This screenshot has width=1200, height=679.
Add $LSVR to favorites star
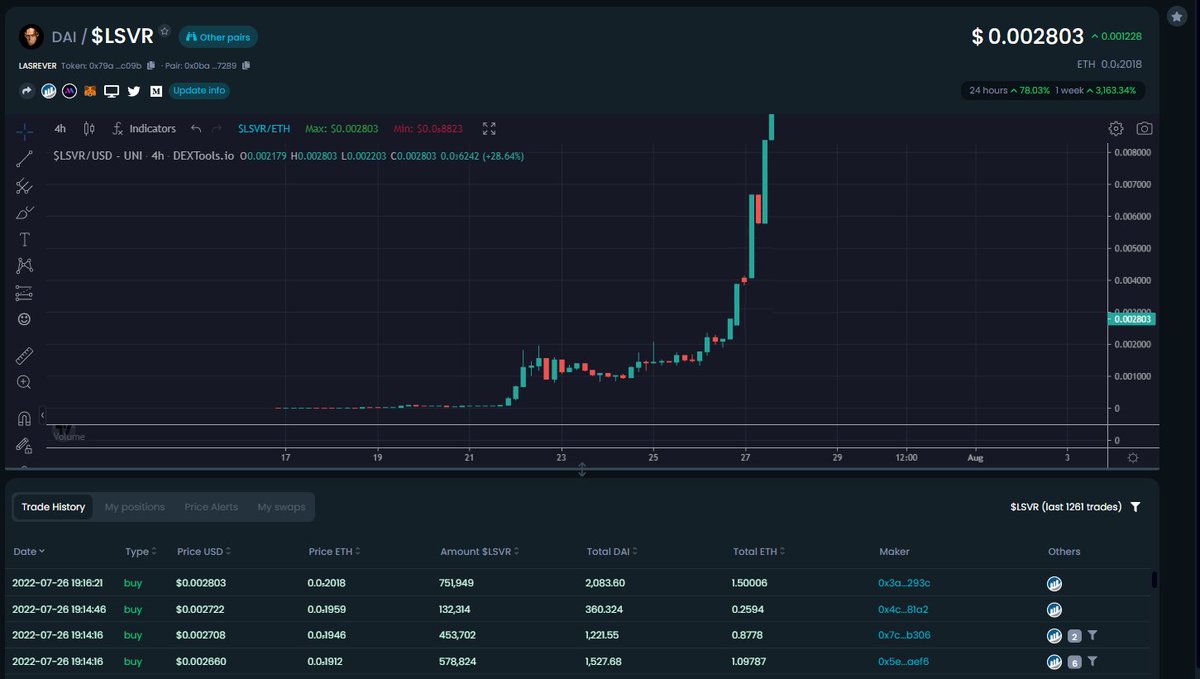tap(165, 31)
